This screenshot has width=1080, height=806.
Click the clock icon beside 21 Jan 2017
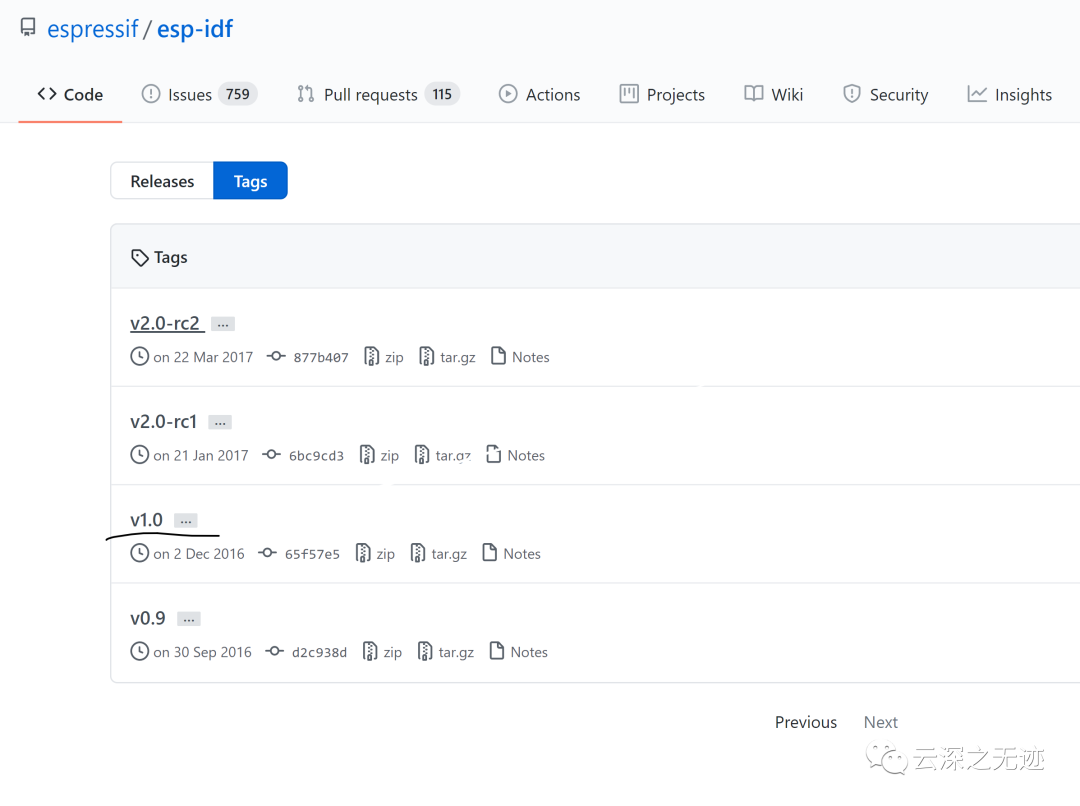click(140, 455)
